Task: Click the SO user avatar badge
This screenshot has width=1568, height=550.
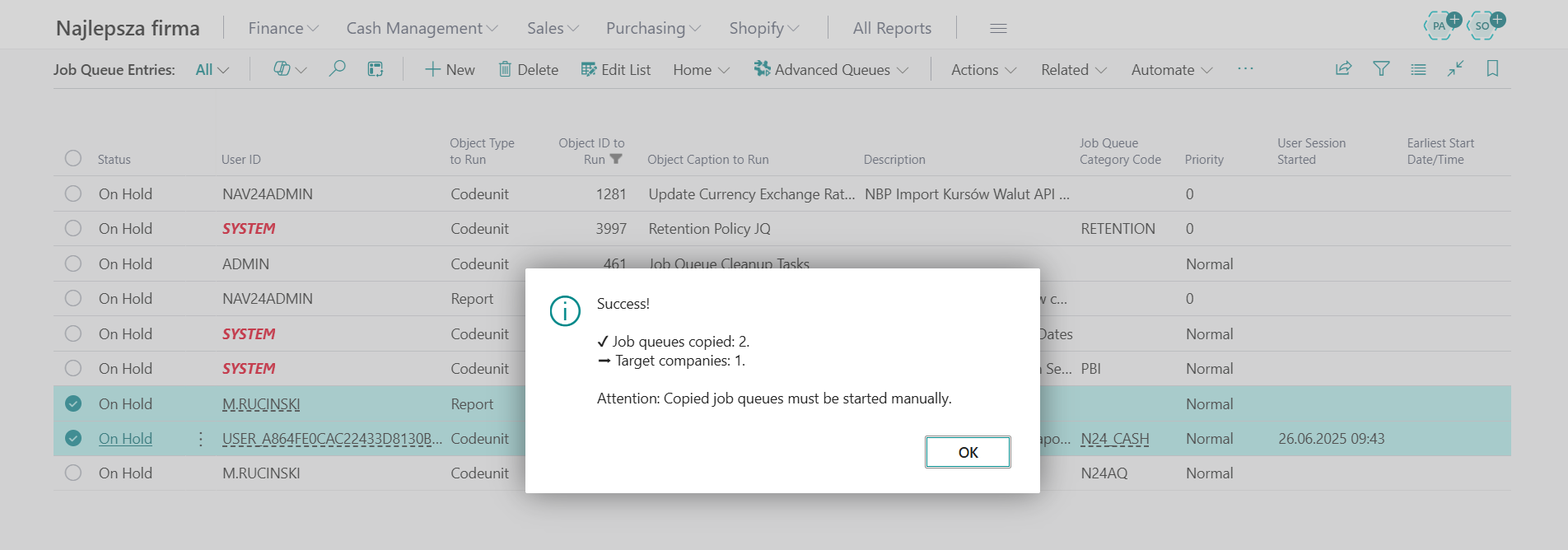Action: pos(1483,26)
